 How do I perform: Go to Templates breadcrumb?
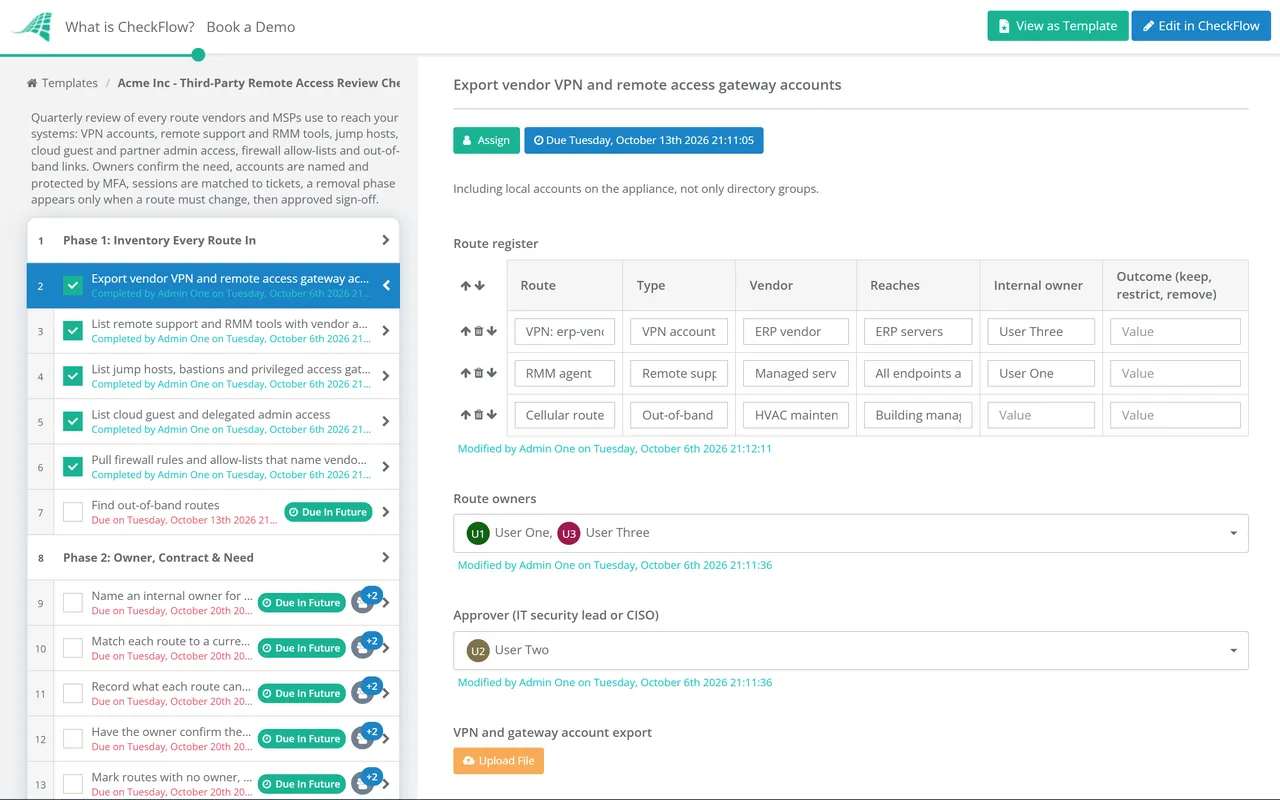click(x=70, y=83)
